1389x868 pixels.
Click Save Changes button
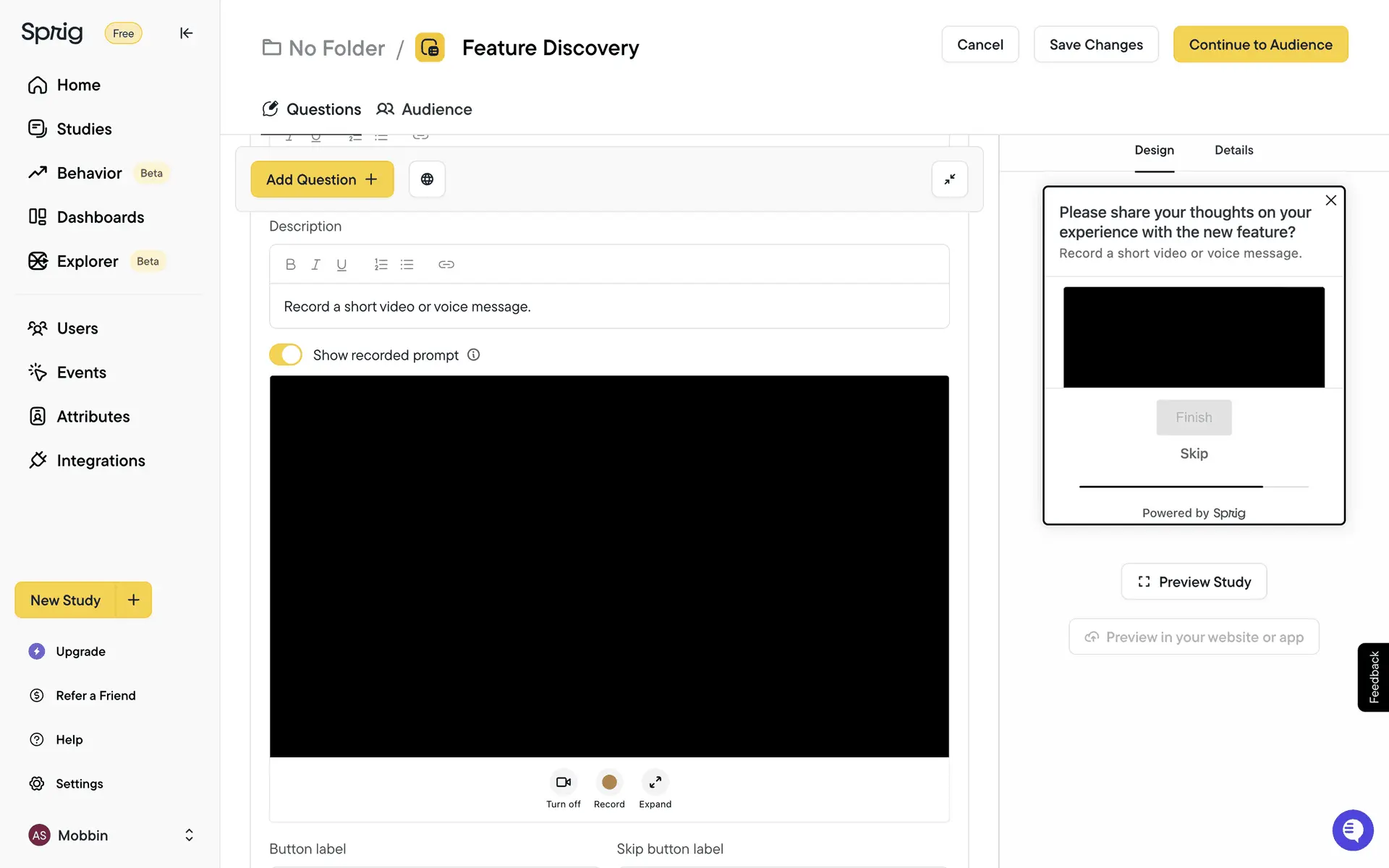point(1095,45)
